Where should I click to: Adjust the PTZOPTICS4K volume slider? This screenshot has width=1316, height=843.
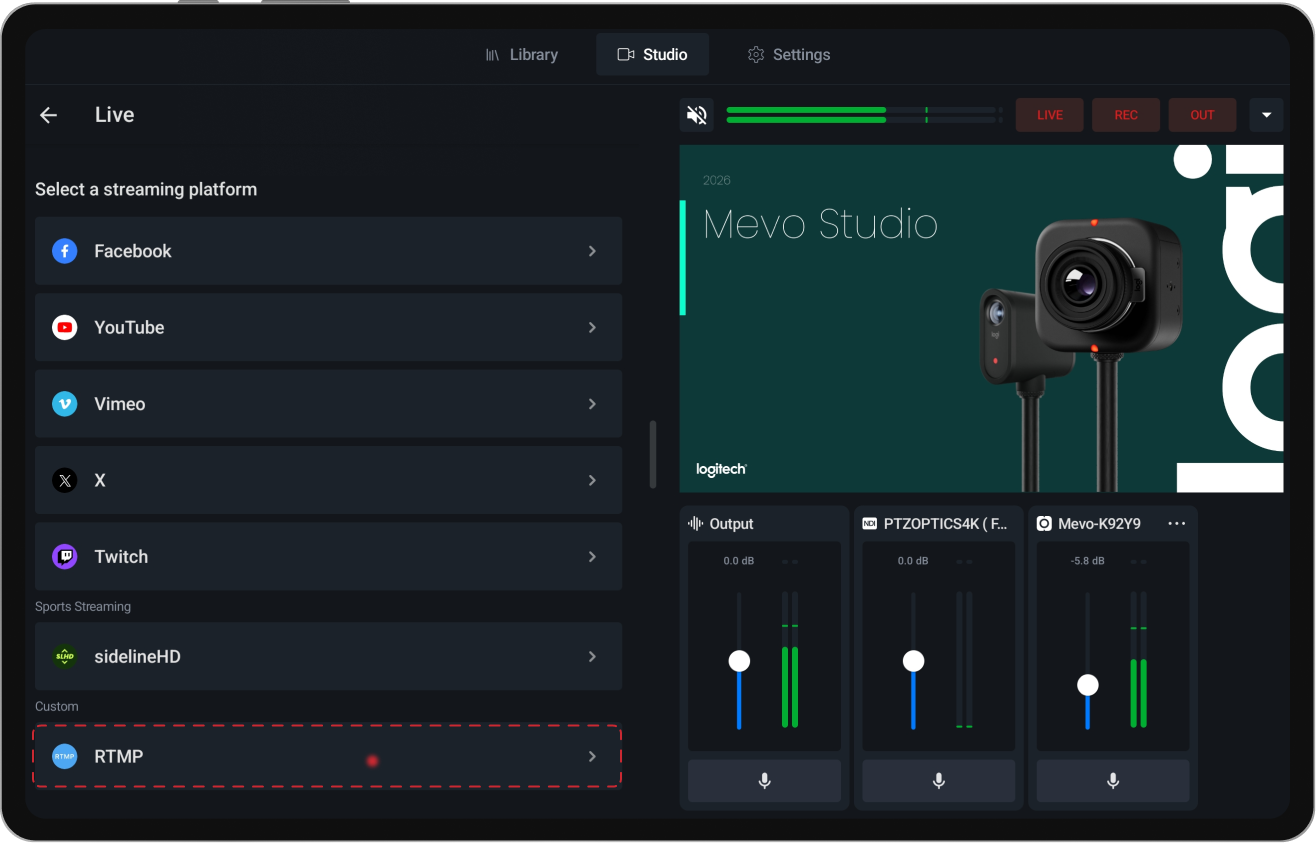913,660
